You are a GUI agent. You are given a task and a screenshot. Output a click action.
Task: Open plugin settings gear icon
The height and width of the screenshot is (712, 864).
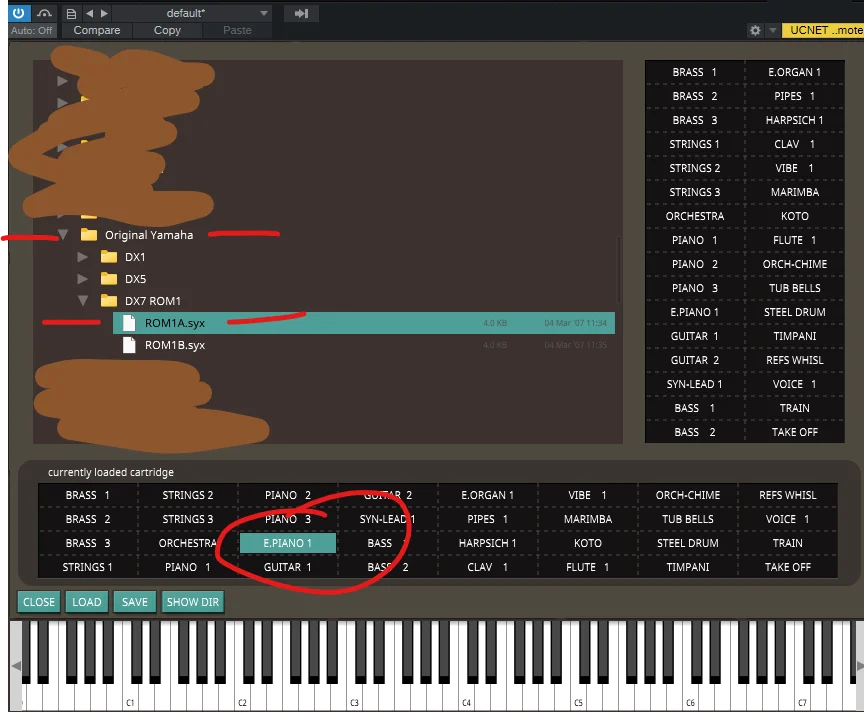click(x=755, y=30)
